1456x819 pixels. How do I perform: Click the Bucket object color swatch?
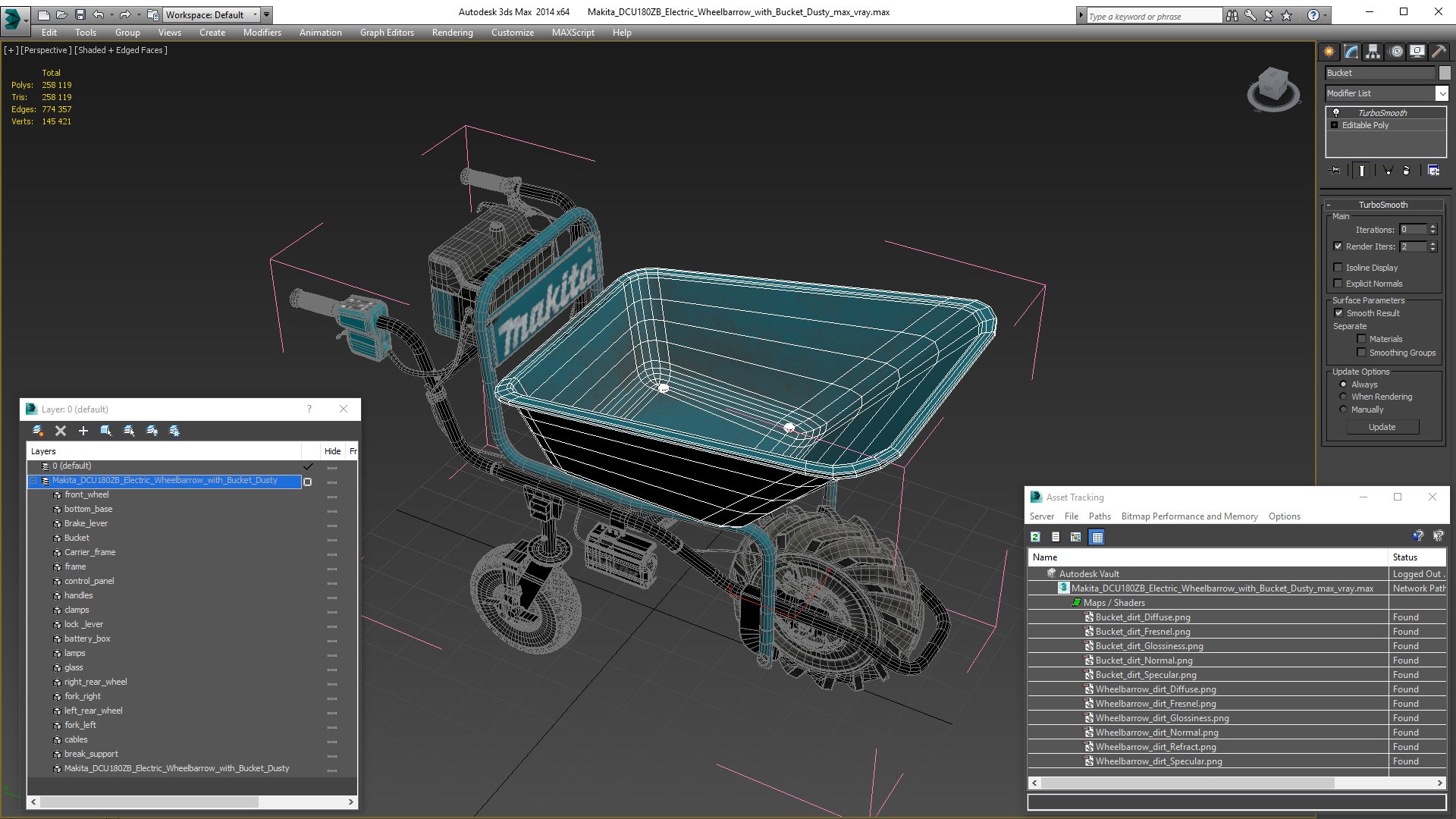(x=1445, y=73)
